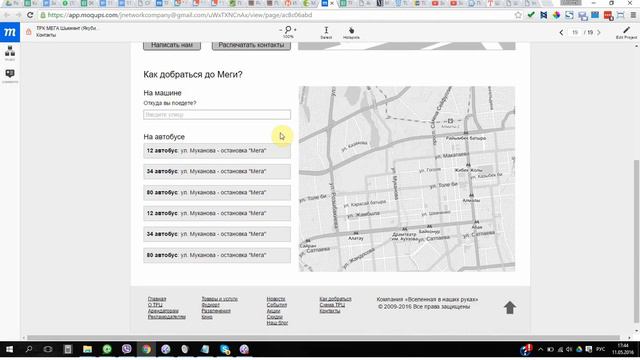640x360 pixels.
Task: Select first 80 автобус route row
Action: pyautogui.click(x=217, y=192)
